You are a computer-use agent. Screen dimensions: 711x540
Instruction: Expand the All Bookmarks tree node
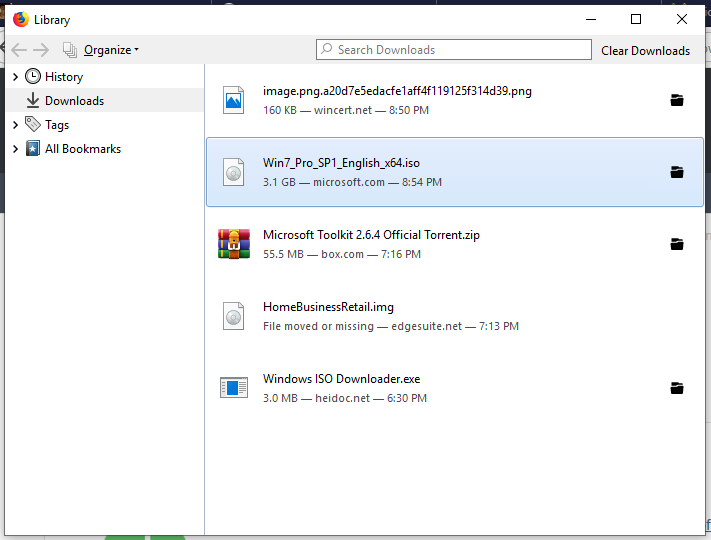point(15,149)
